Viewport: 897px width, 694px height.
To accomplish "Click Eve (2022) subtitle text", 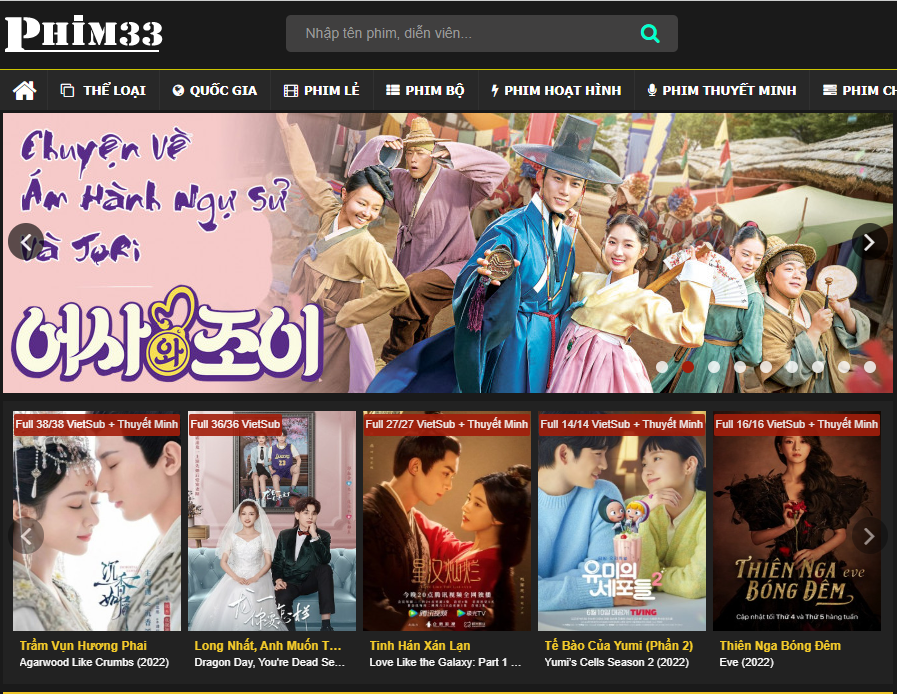I will [747, 662].
